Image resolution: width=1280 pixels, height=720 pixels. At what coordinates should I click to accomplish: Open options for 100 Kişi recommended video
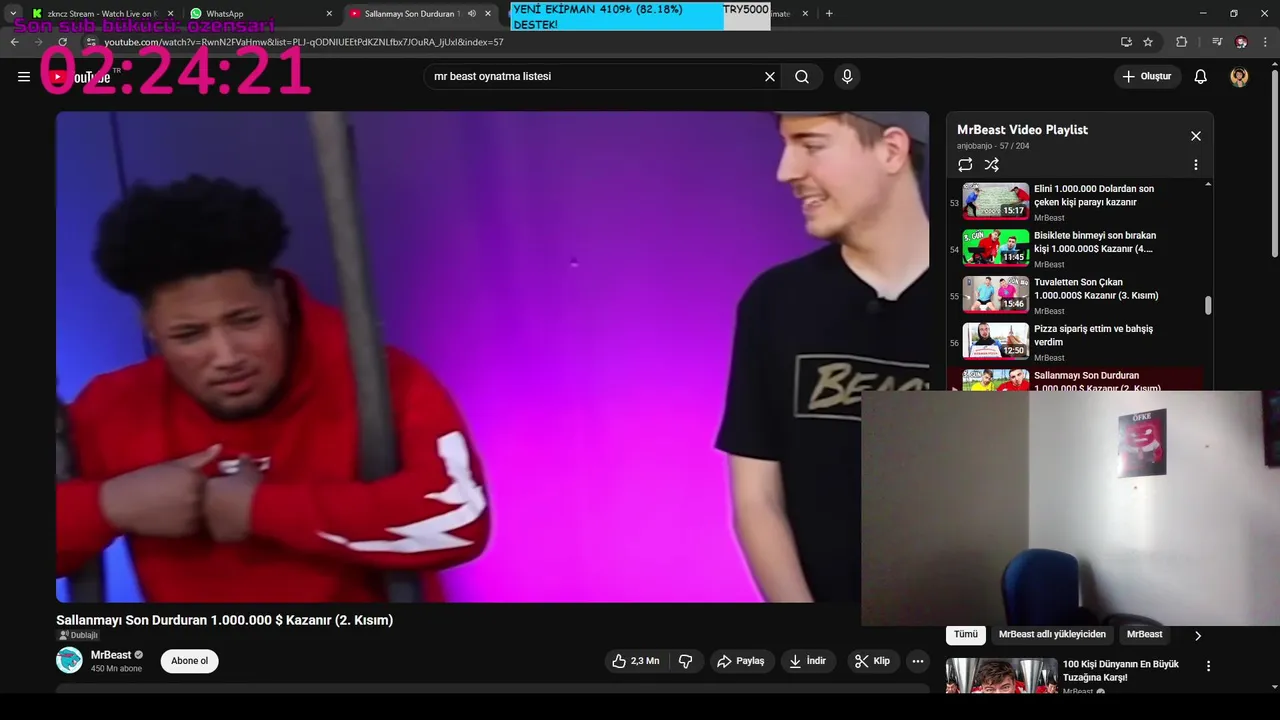1208,666
